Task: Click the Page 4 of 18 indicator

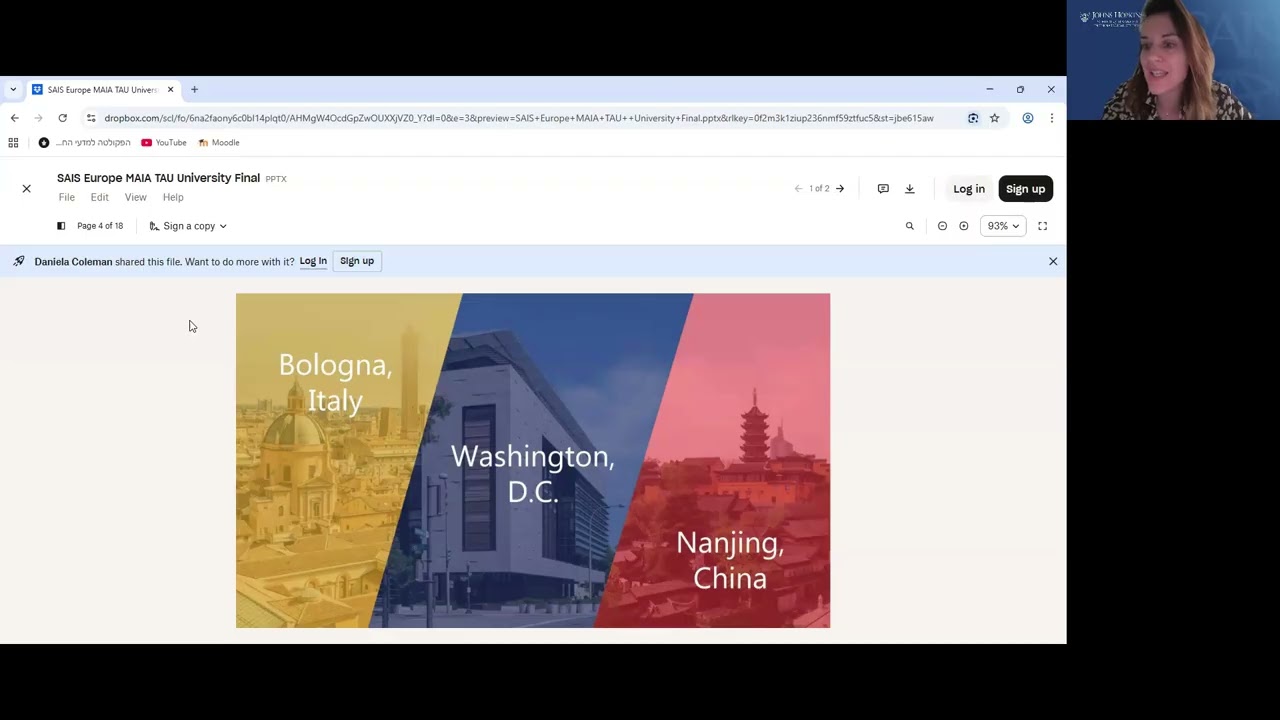Action: [x=100, y=226]
